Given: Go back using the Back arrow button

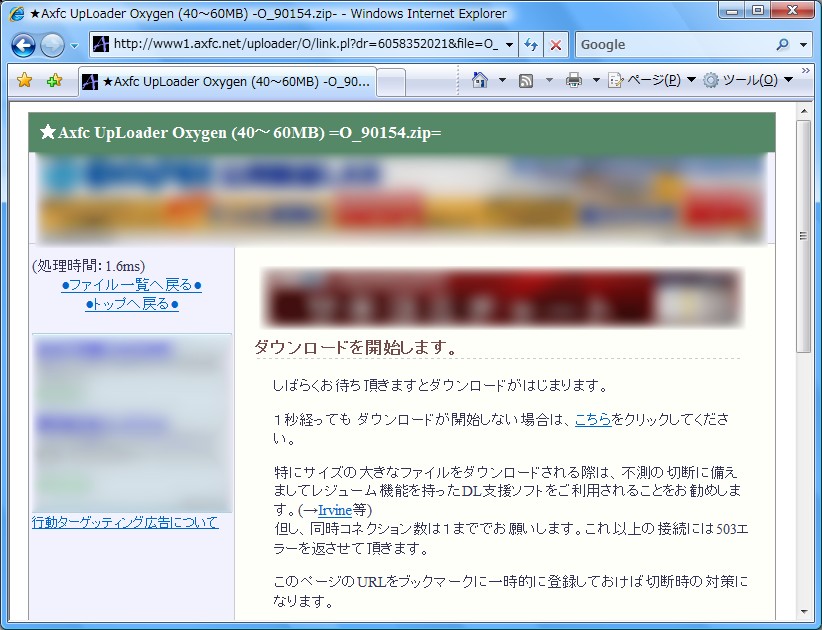Looking at the screenshot, I should point(24,45).
